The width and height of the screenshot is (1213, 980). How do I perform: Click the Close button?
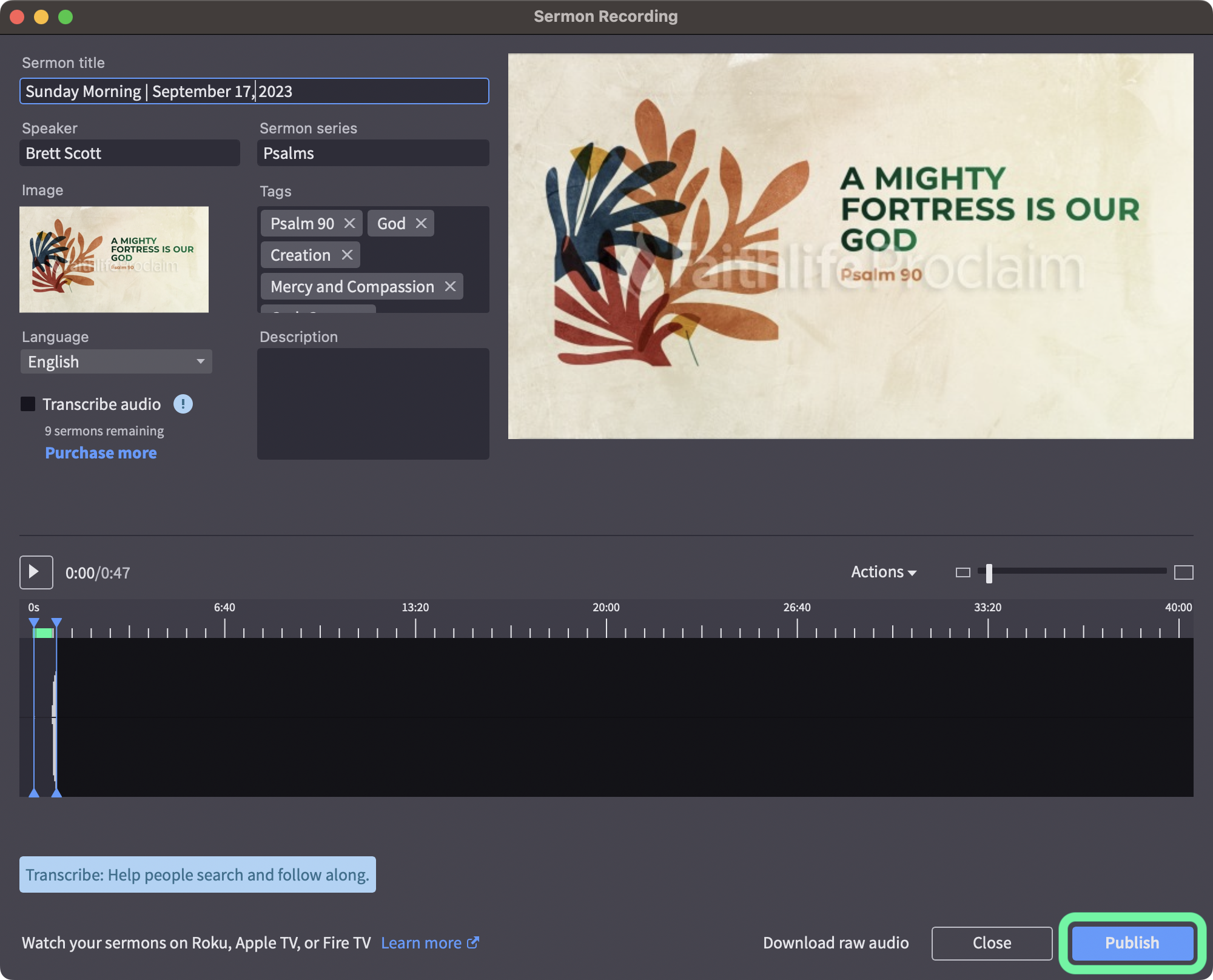(x=992, y=942)
